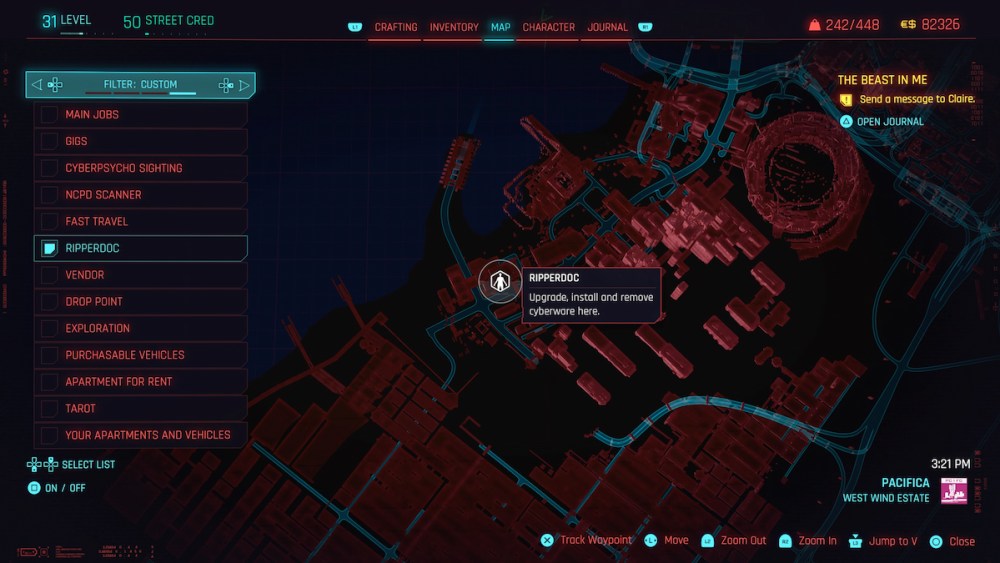The height and width of the screenshot is (563, 1000).
Task: Click the Open Journal link
Action: (x=890, y=122)
